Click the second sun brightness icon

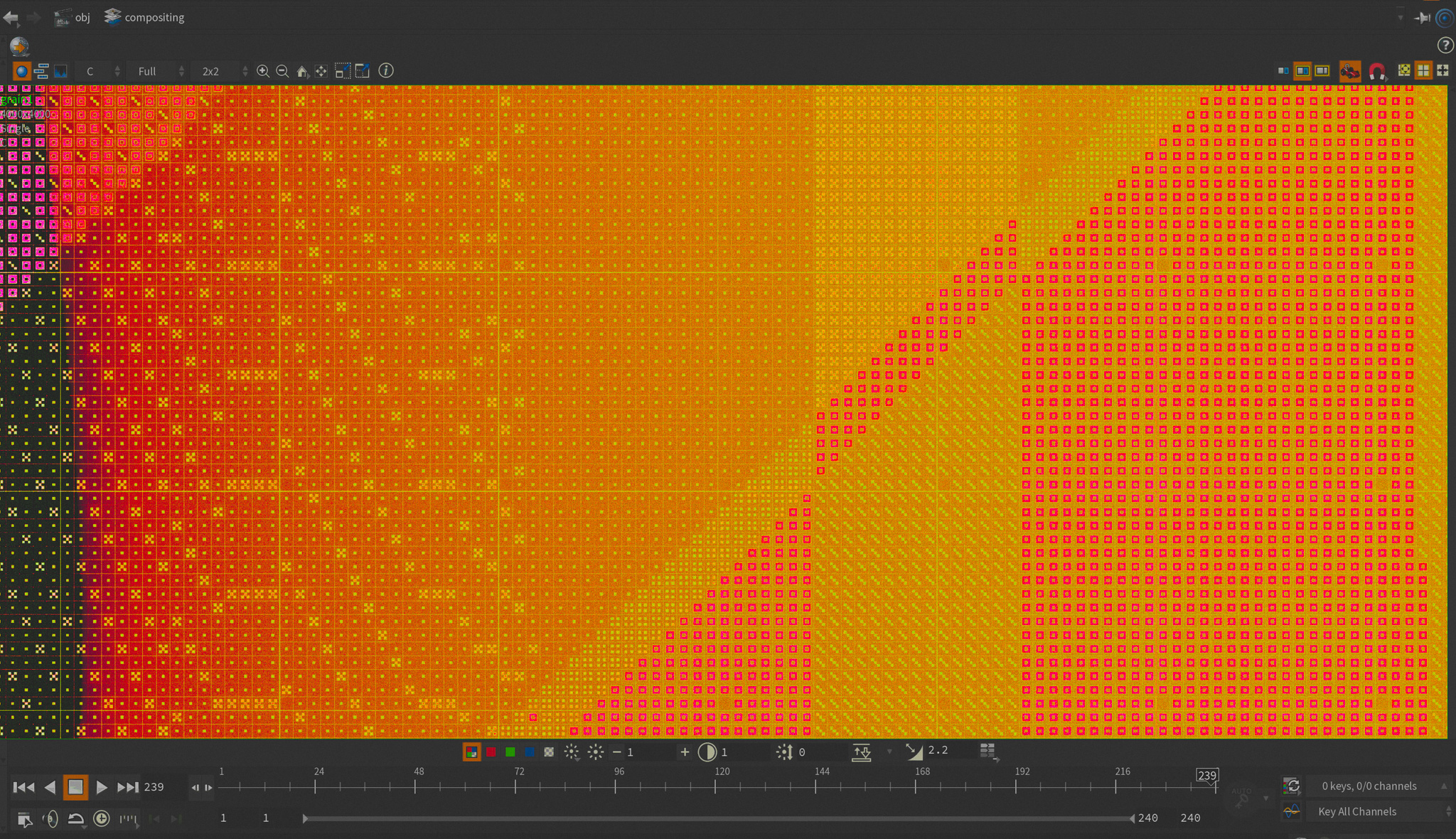[596, 752]
